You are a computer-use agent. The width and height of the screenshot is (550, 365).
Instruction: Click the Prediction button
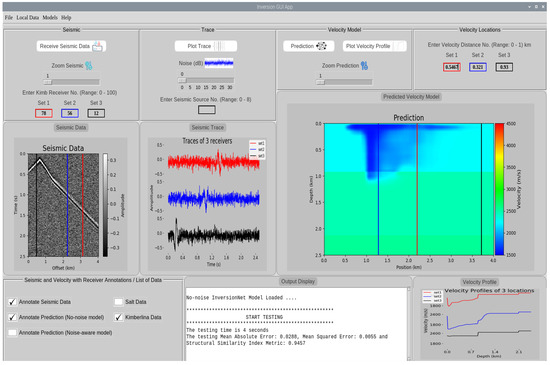click(x=309, y=46)
